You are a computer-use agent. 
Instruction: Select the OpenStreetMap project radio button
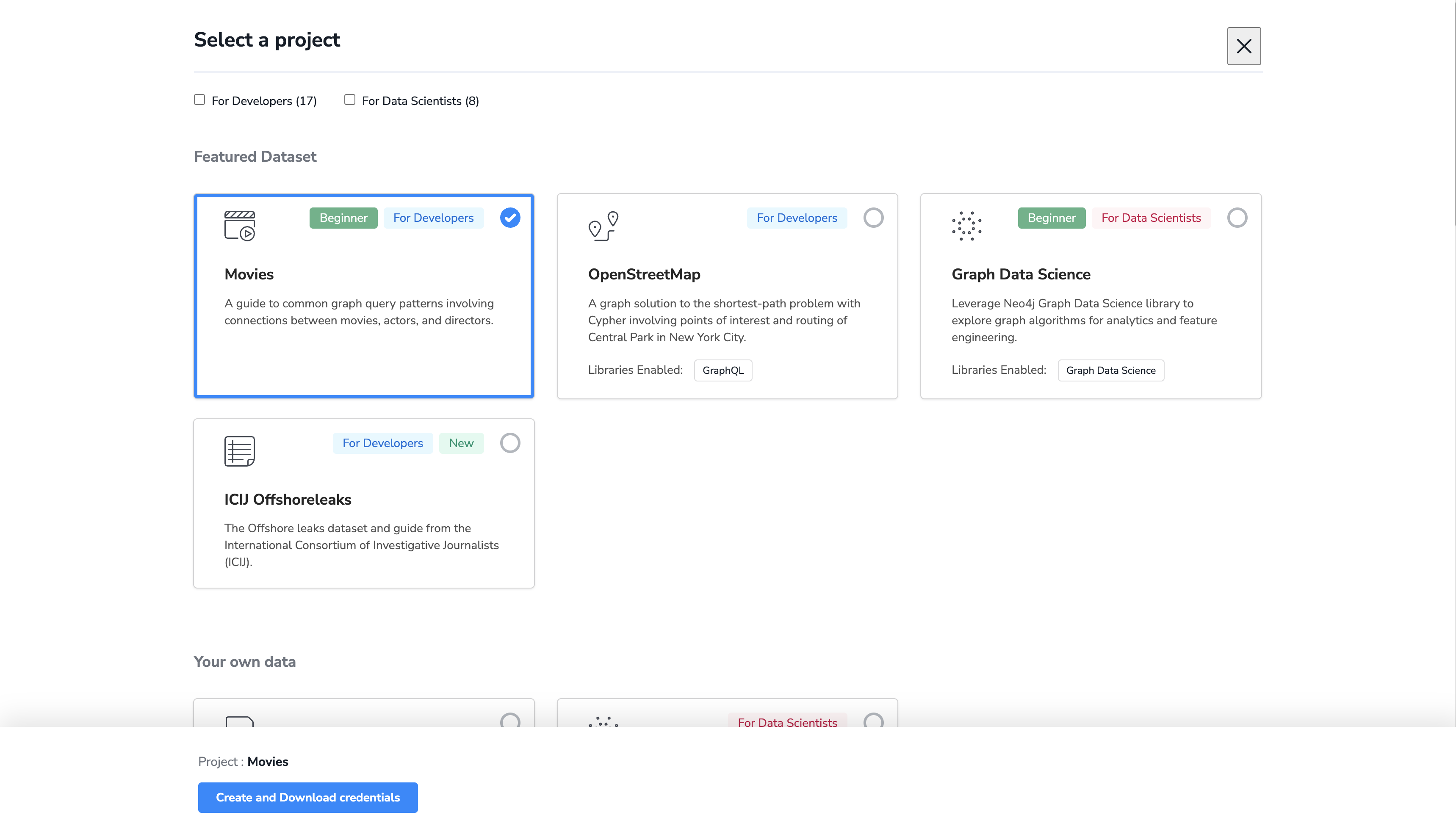coord(873,218)
